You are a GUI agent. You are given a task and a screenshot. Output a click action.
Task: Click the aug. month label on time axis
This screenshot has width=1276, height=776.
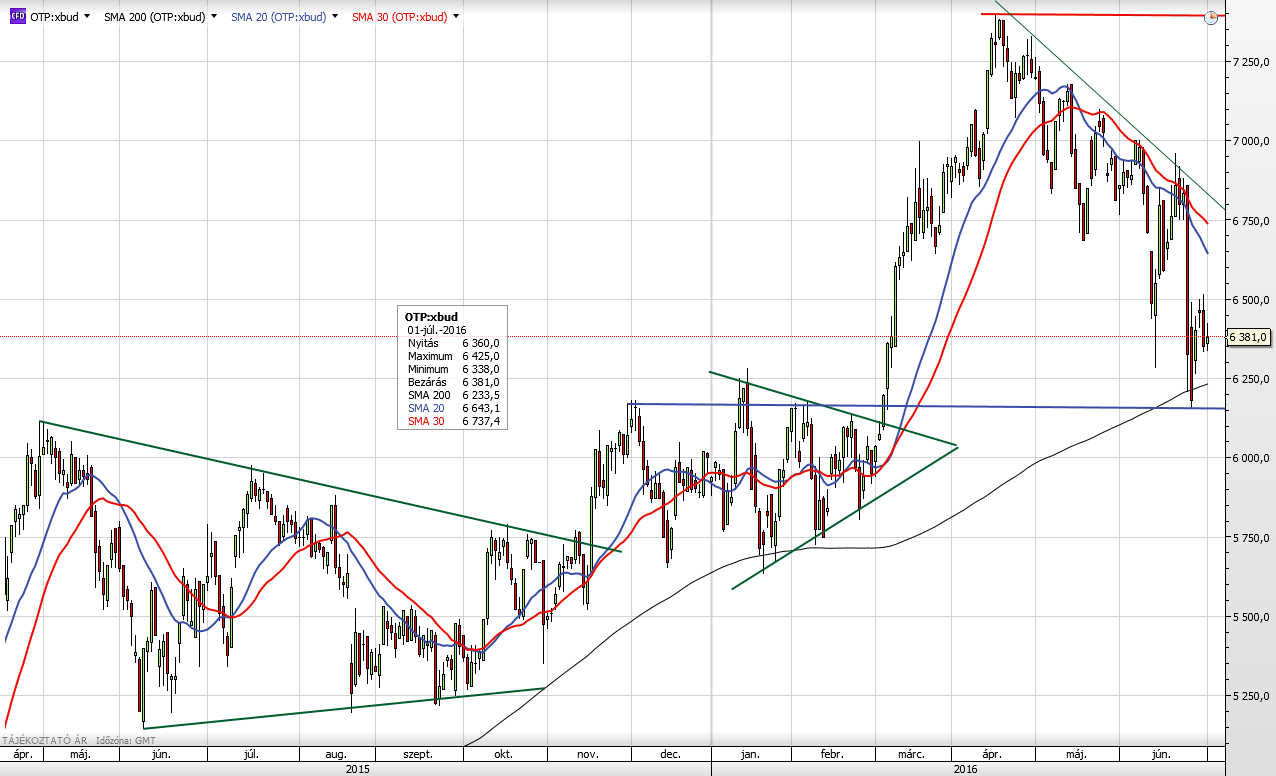[x=336, y=755]
